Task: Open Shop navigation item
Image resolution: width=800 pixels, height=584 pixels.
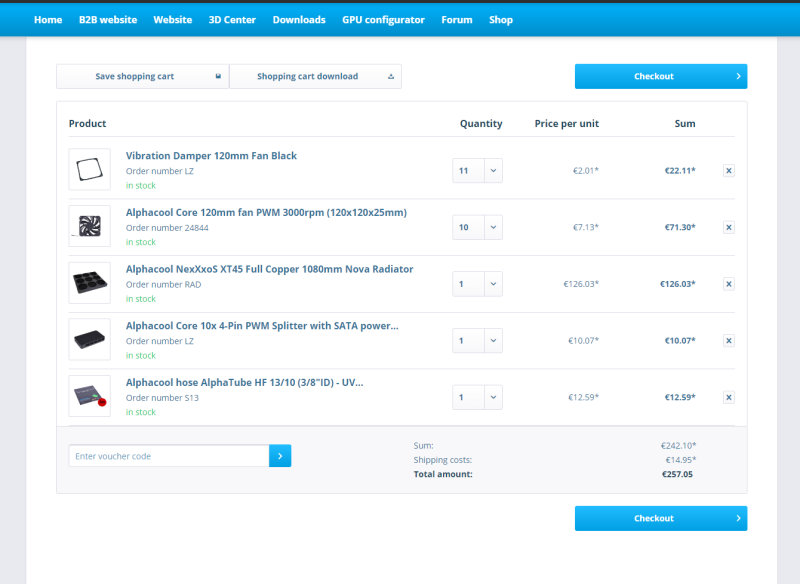Action: point(501,19)
